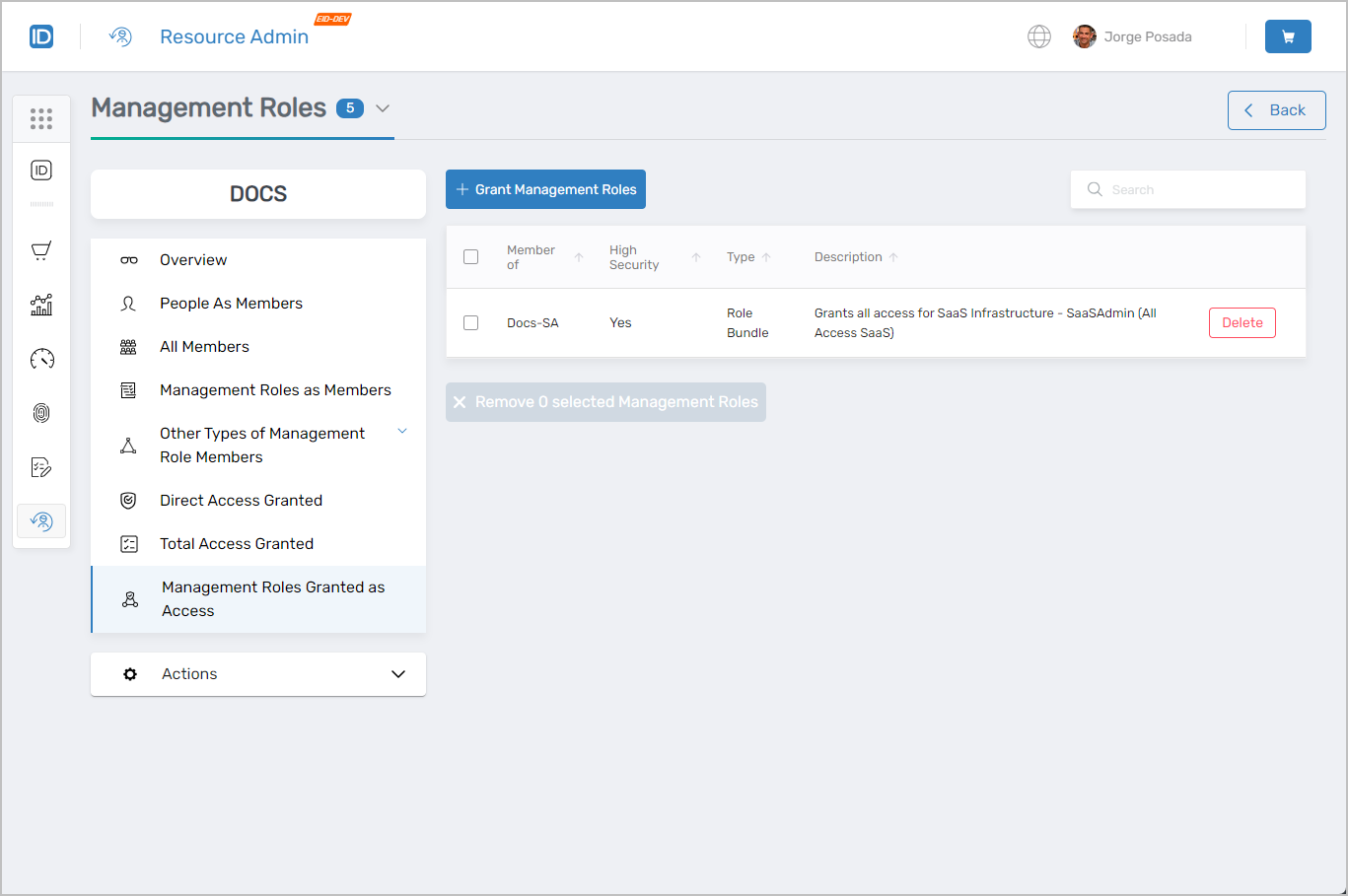Switch to the All Members section
Image resolution: width=1348 pixels, height=896 pixels.
click(x=204, y=346)
